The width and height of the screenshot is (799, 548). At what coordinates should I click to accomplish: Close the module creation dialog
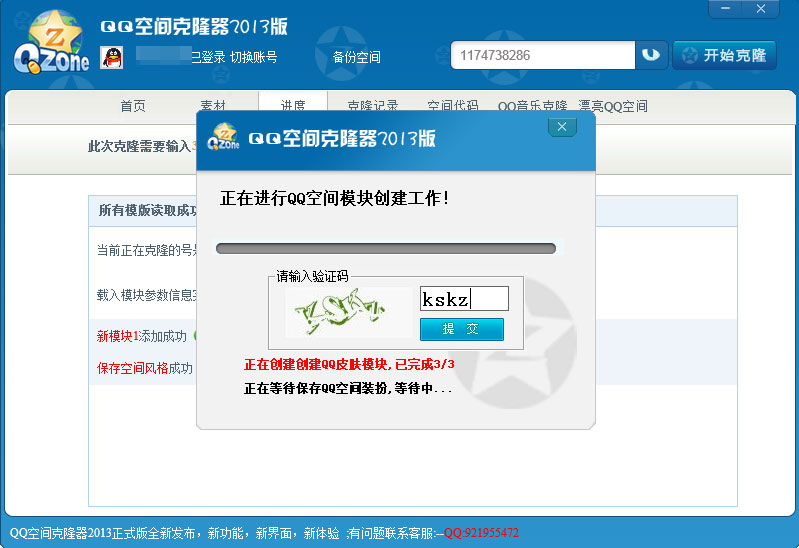click(x=562, y=127)
